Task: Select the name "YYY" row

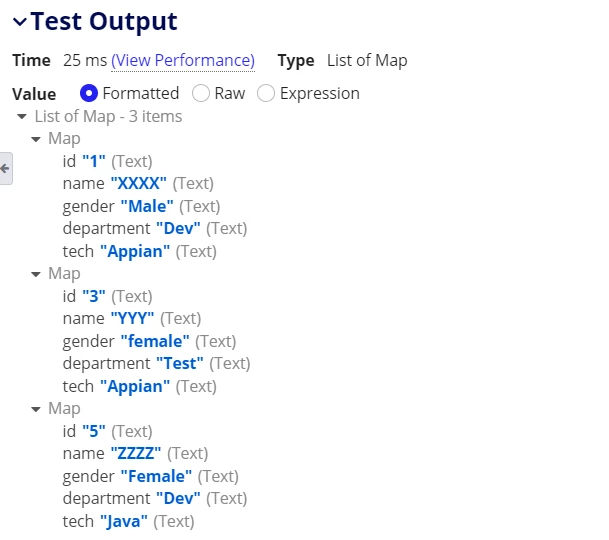Action: click(132, 319)
